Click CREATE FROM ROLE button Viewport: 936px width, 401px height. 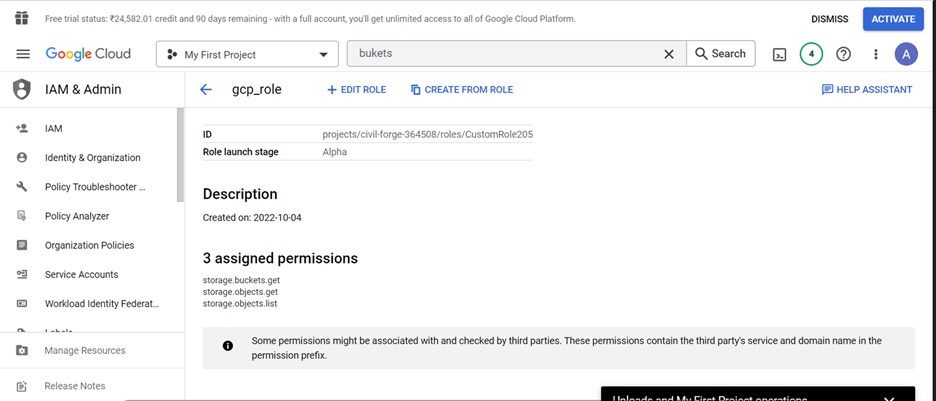click(461, 89)
